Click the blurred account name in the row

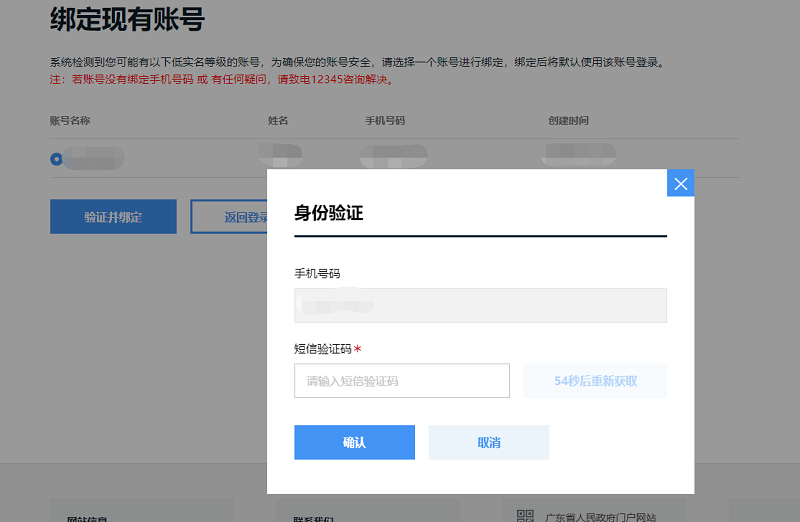[x=94, y=158]
